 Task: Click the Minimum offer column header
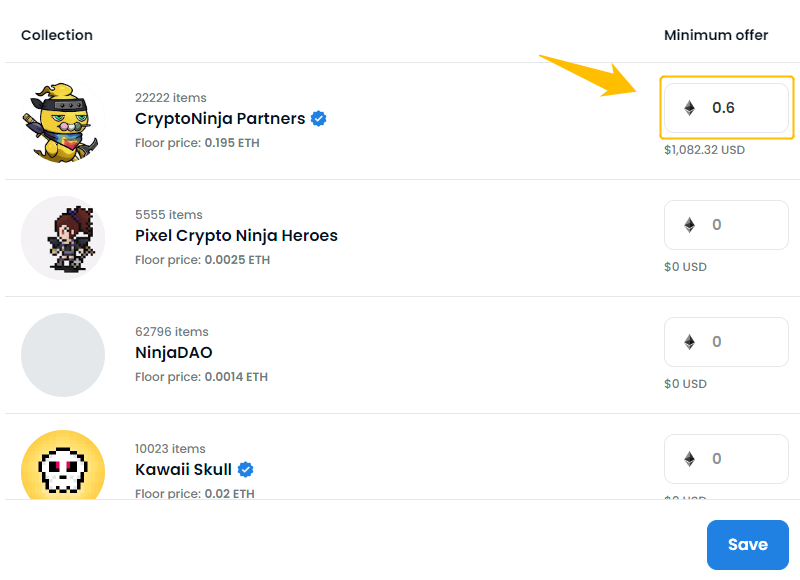point(716,35)
